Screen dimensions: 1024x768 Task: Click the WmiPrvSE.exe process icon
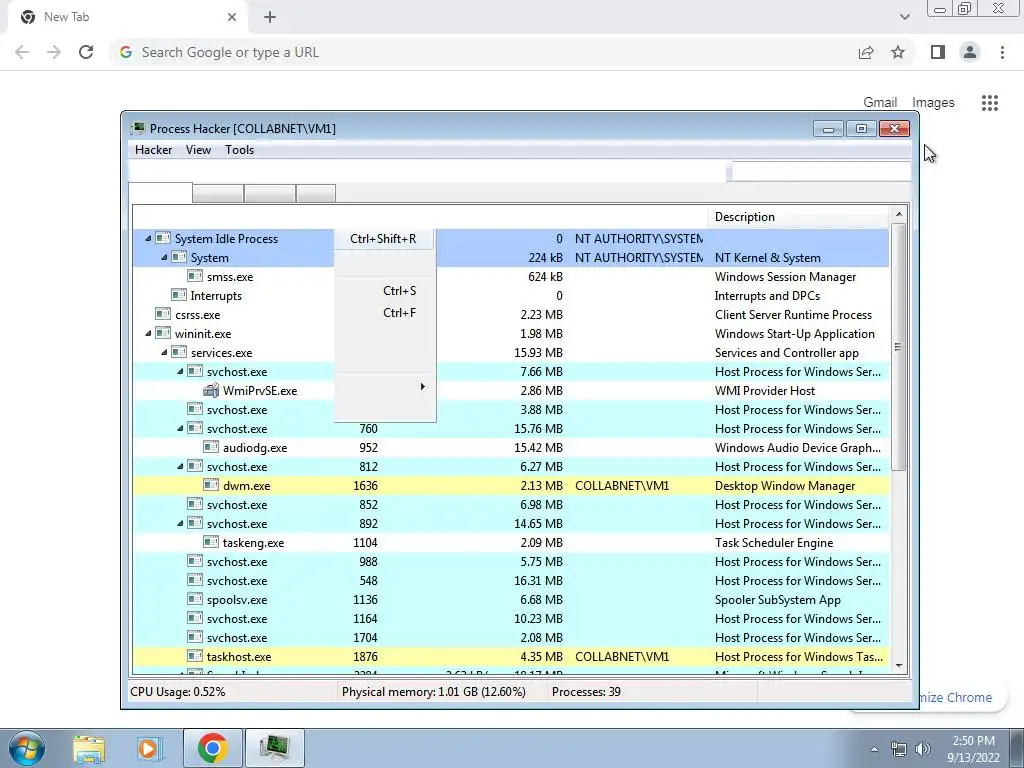coord(211,391)
